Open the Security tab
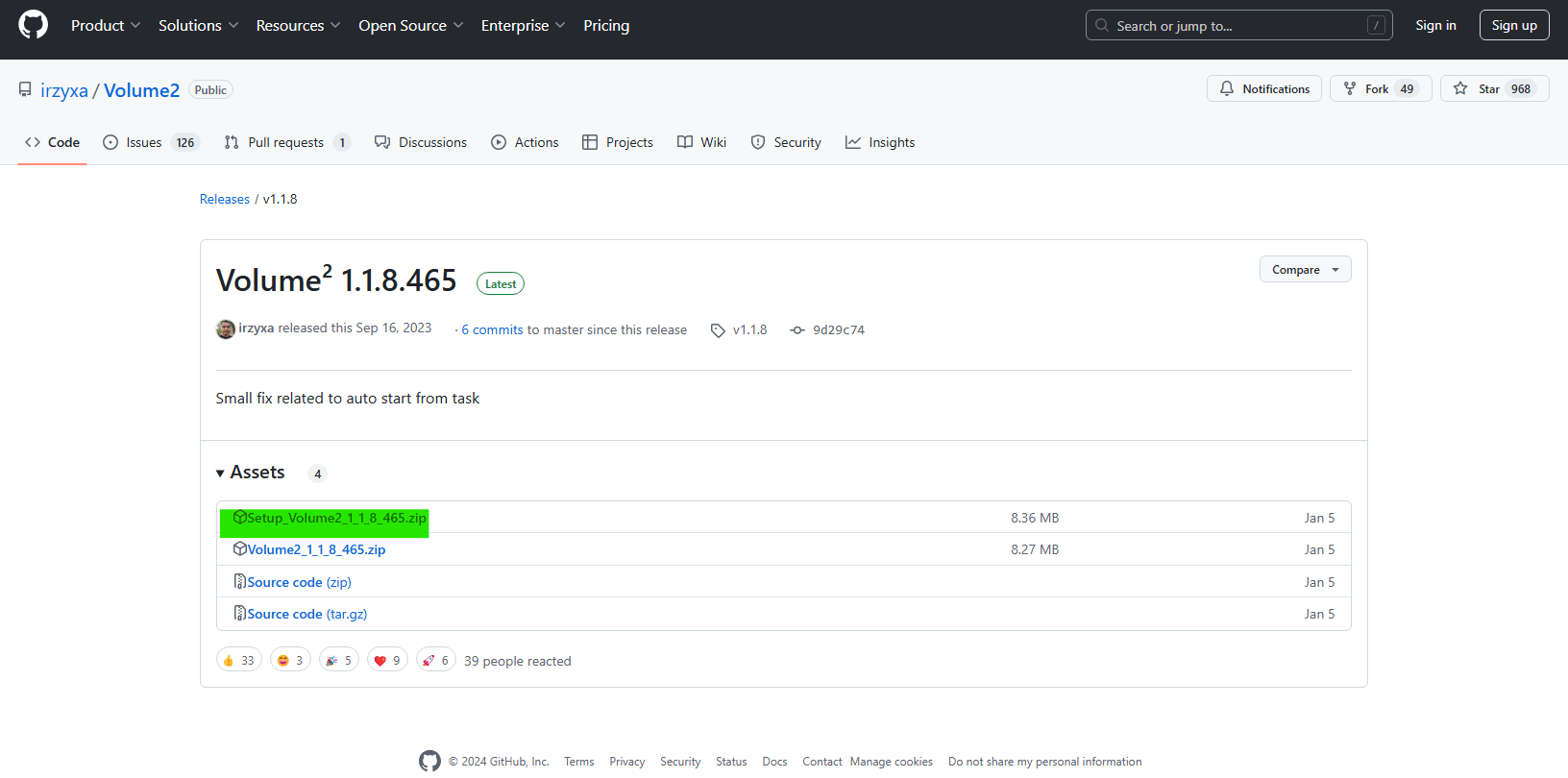Viewport: 1568px width, 778px height. pyautogui.click(x=786, y=142)
